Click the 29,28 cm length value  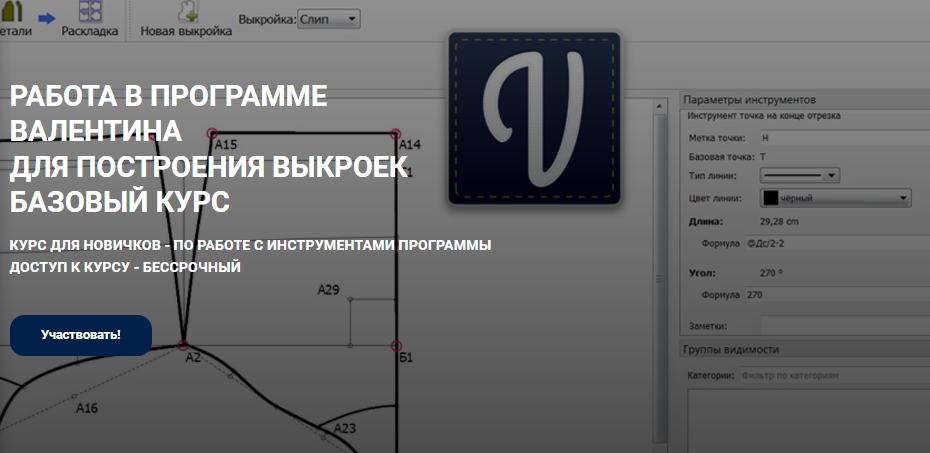(779, 222)
